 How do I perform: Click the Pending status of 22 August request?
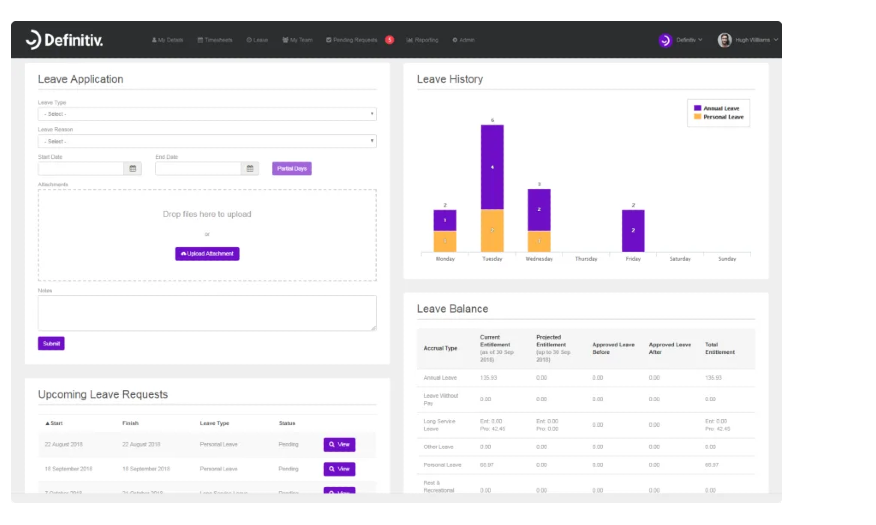tap(288, 445)
